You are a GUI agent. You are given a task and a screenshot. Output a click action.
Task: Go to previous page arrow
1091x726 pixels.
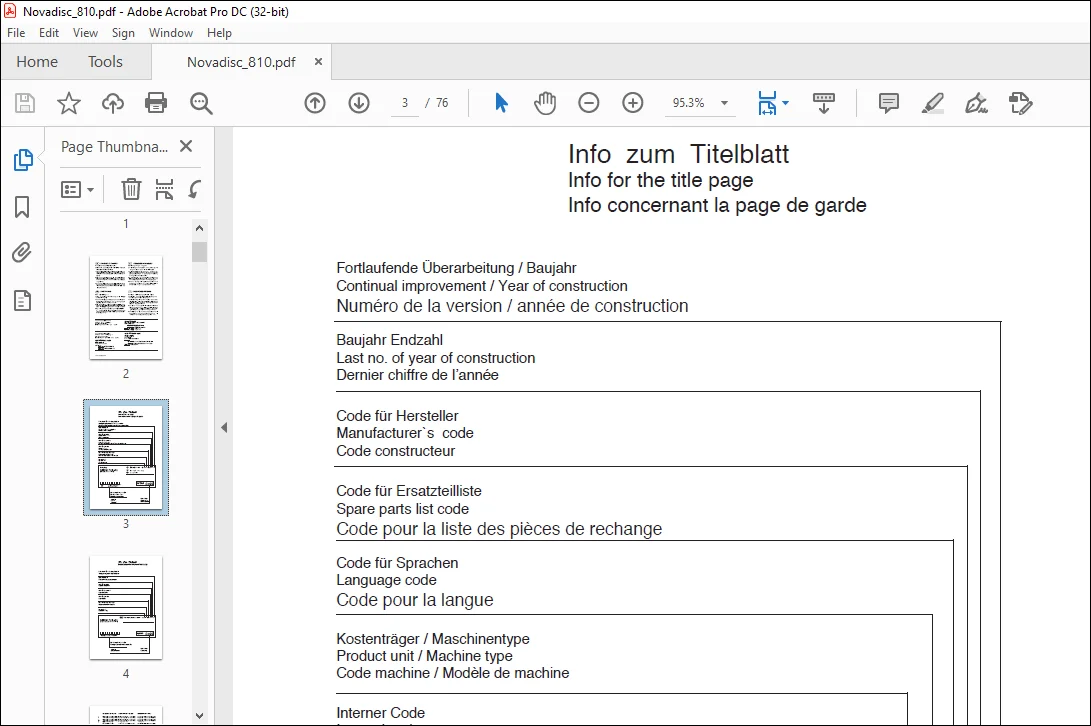(x=314, y=103)
